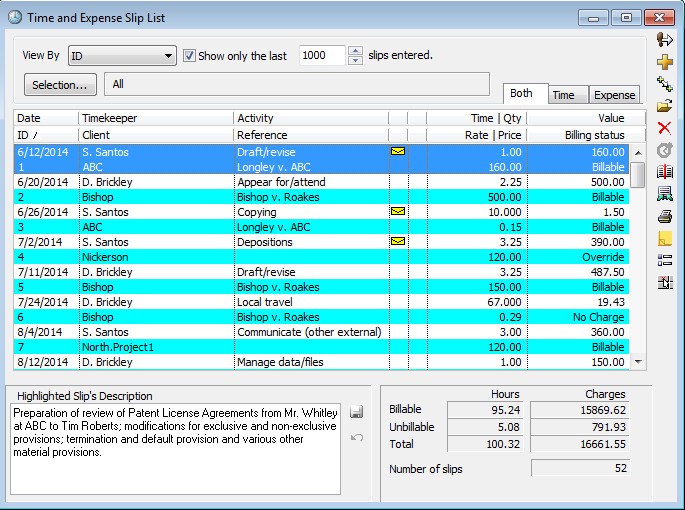Click the Client column header
Viewport: 685px width, 510px height.
[156, 135]
